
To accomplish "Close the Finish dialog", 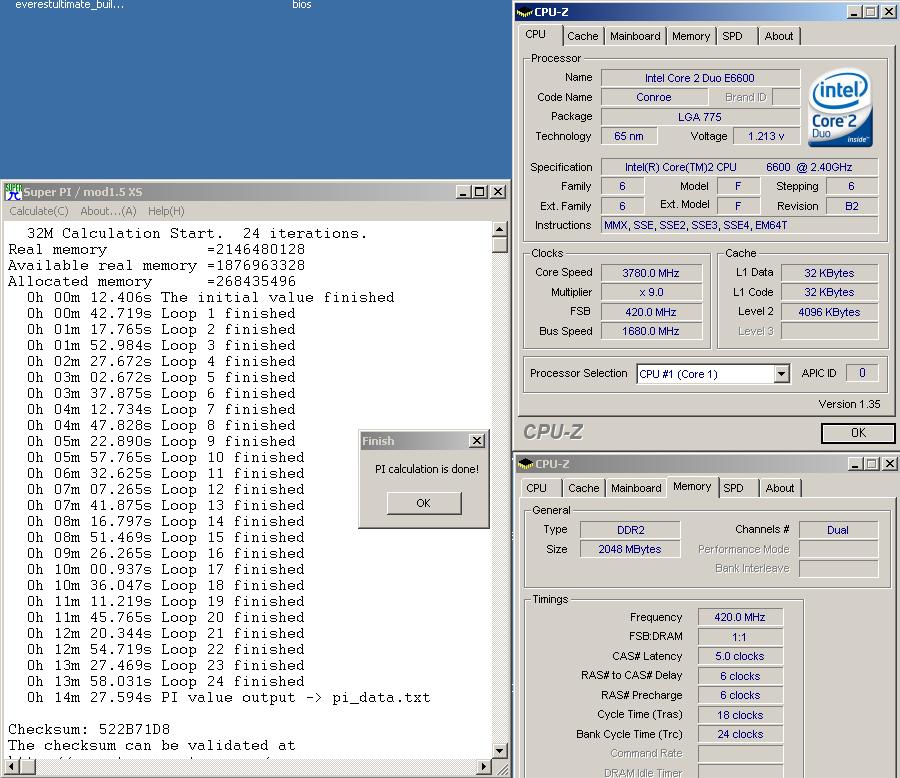I will coord(476,440).
